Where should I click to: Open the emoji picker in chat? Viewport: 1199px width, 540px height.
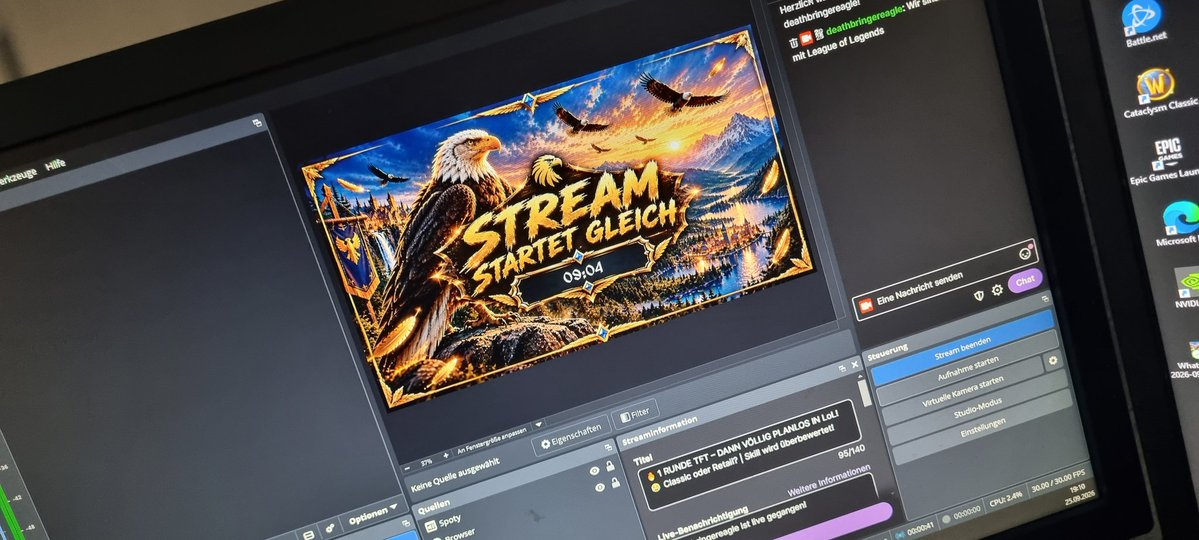pos(1025,254)
